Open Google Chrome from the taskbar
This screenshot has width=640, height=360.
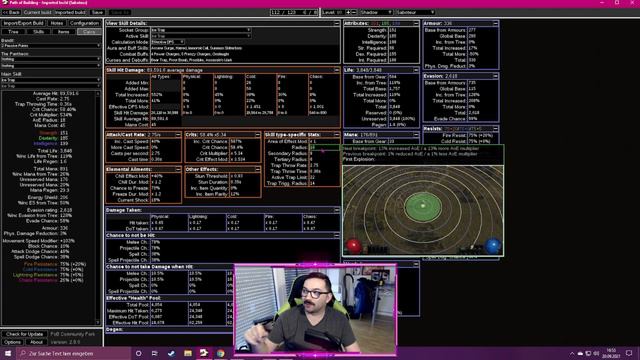(x=220, y=353)
